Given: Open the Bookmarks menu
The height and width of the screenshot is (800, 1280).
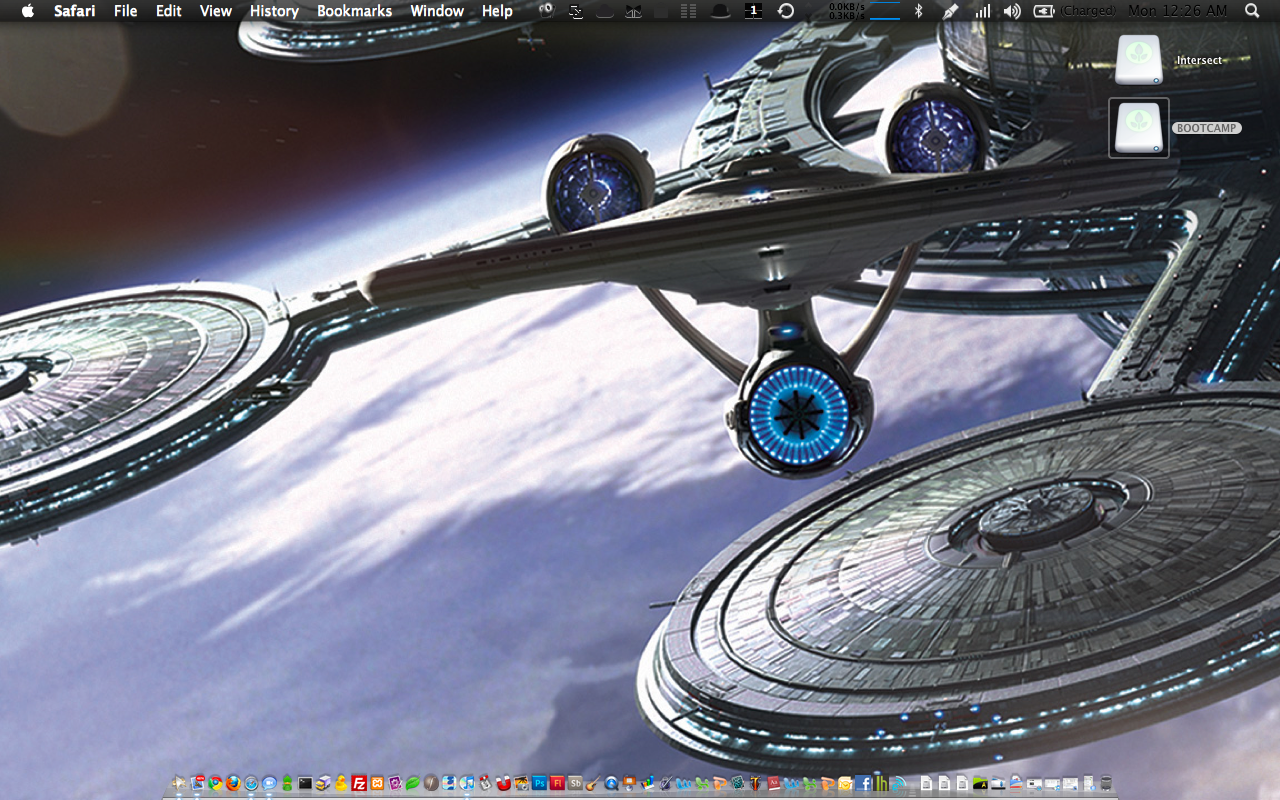Looking at the screenshot, I should click(354, 11).
